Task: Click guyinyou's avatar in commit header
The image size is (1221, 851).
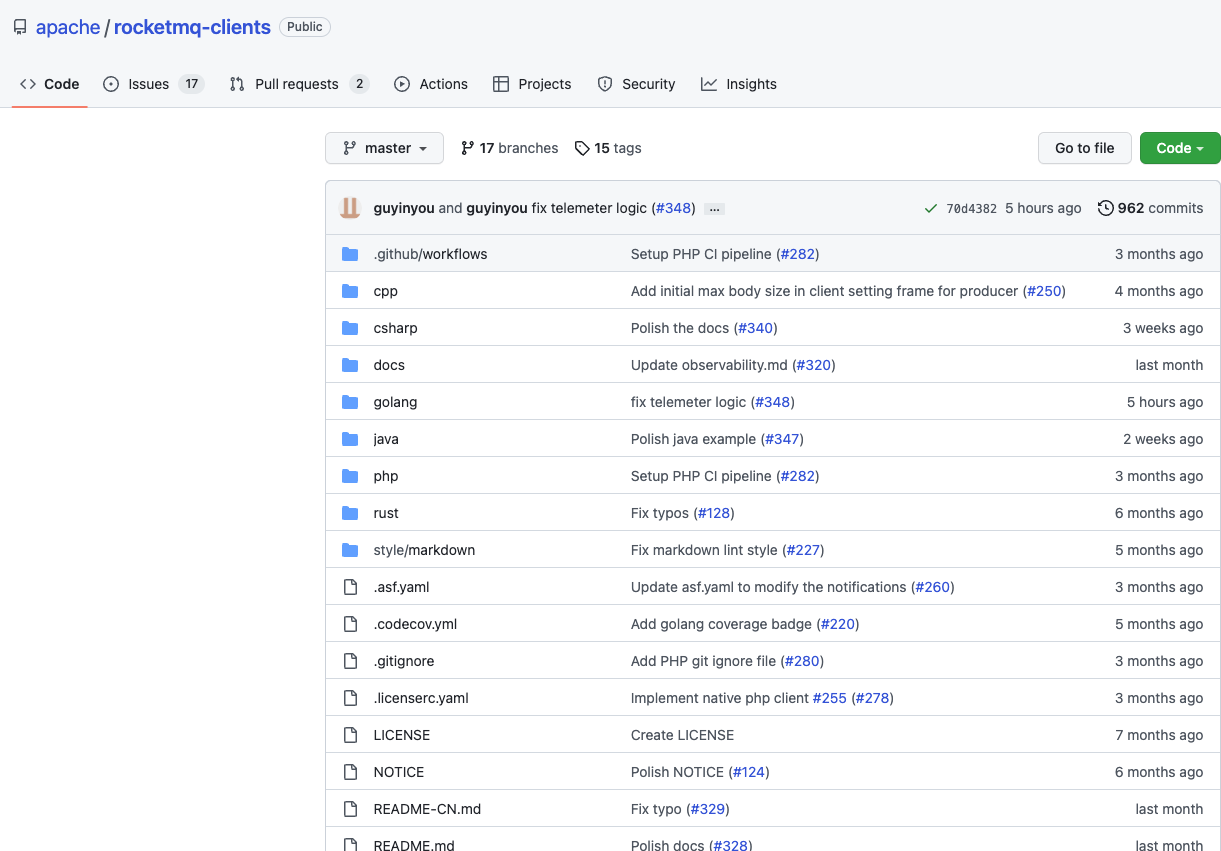Action: (x=349, y=208)
